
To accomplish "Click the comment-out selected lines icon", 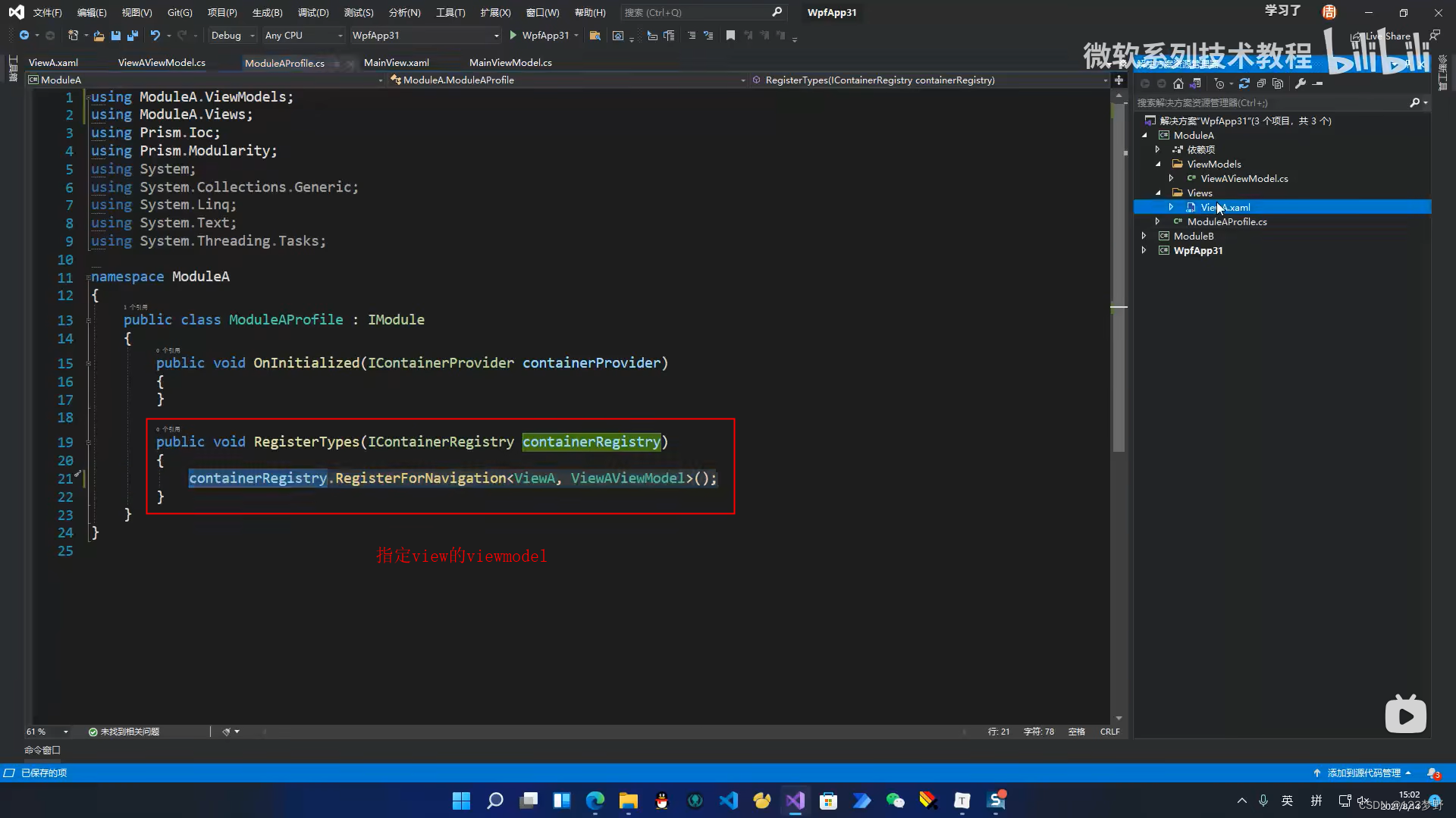I will pos(691,36).
